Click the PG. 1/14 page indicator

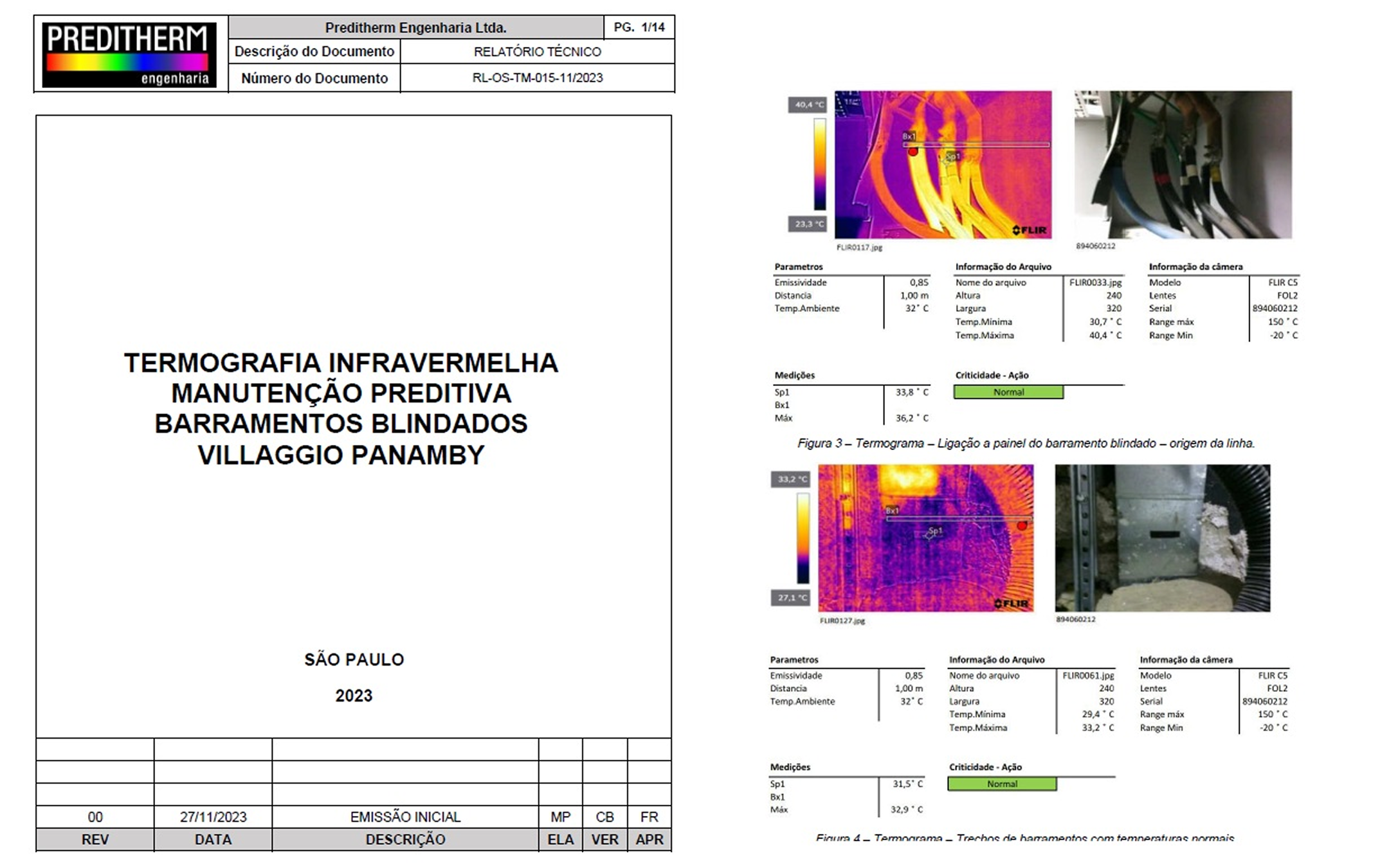click(x=640, y=26)
